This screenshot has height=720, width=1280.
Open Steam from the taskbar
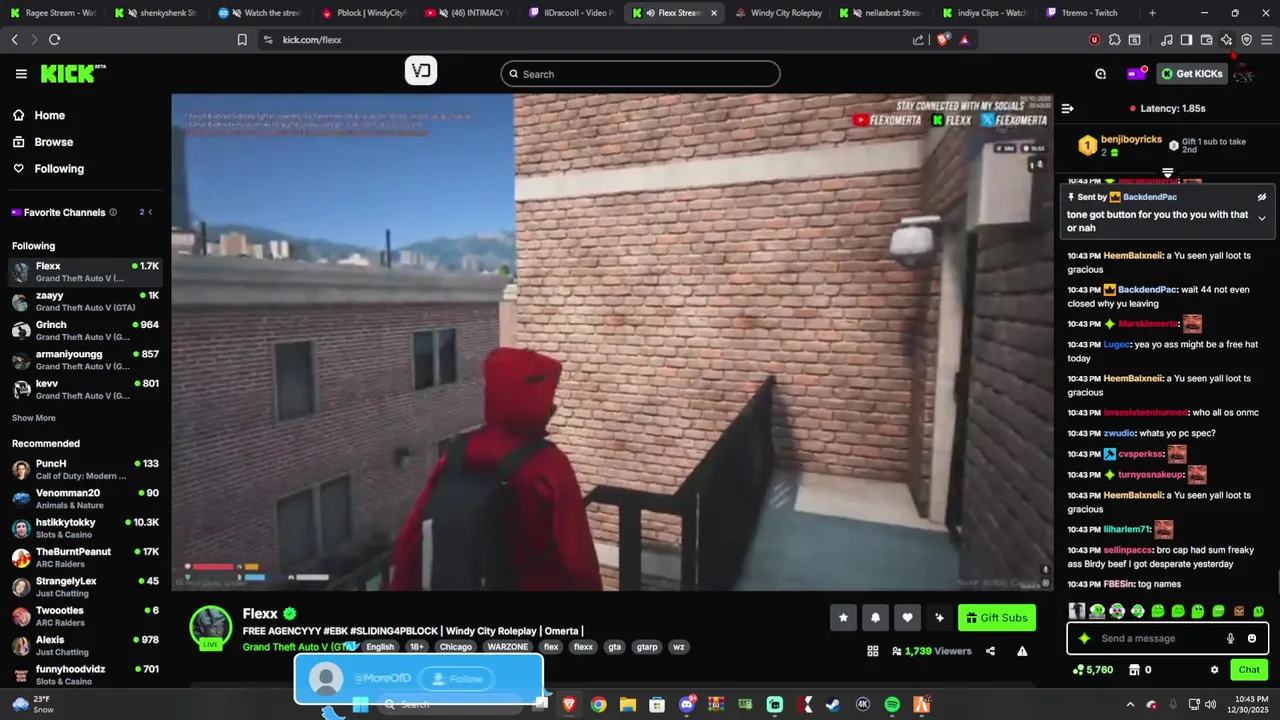(x=833, y=705)
